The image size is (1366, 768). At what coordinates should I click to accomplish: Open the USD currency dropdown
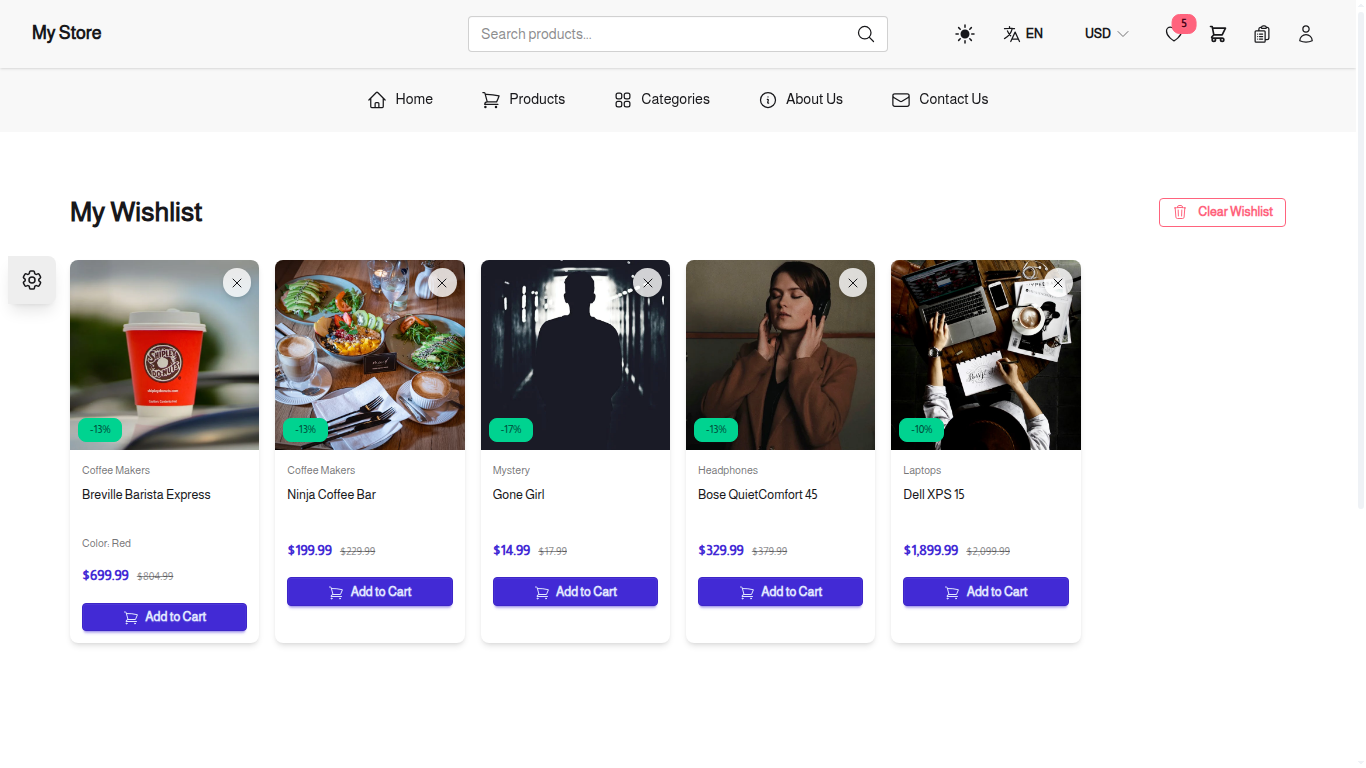(1104, 33)
